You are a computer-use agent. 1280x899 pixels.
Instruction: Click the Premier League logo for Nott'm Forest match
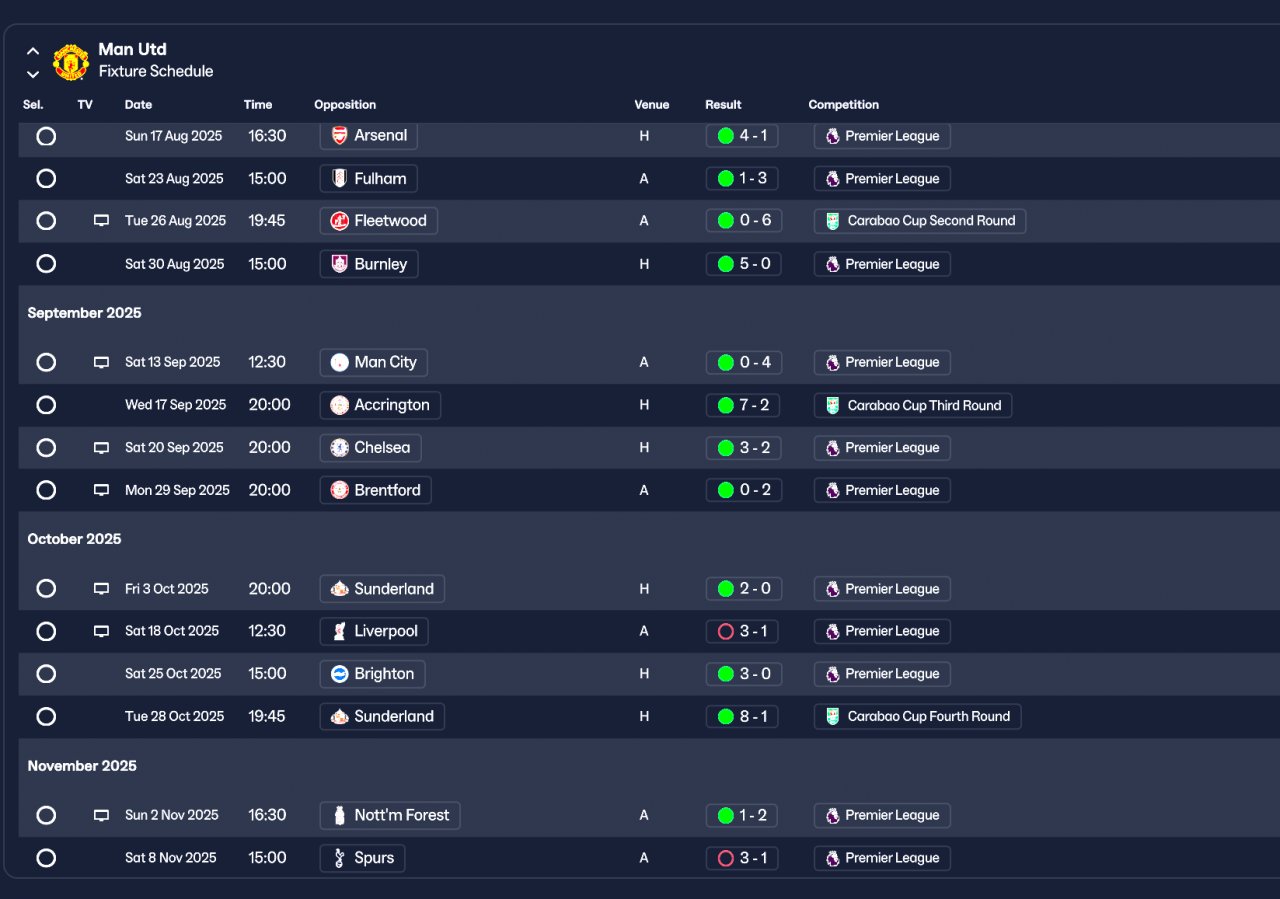832,815
